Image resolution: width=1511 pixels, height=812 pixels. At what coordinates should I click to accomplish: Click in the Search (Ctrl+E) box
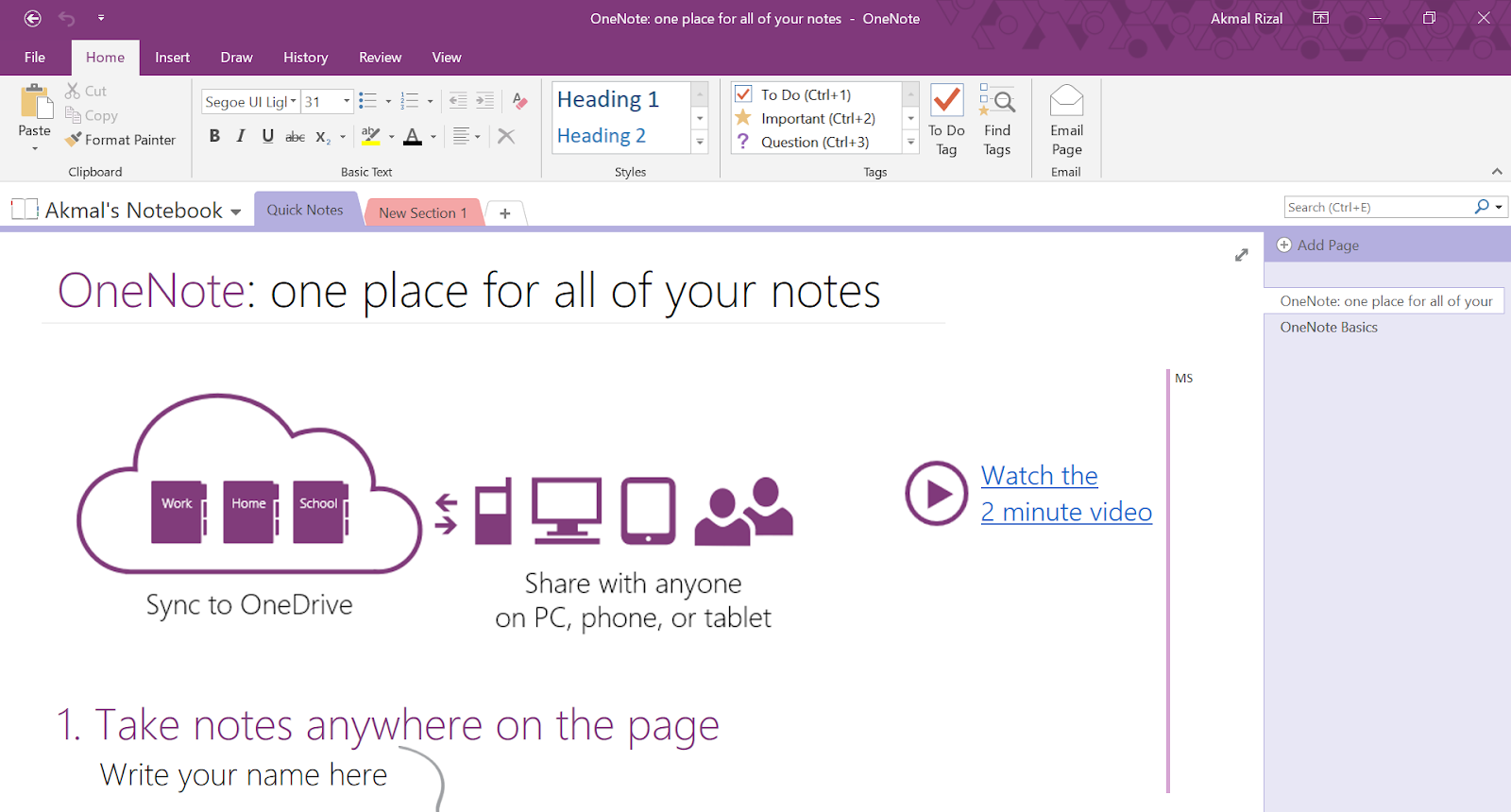coord(1380,207)
